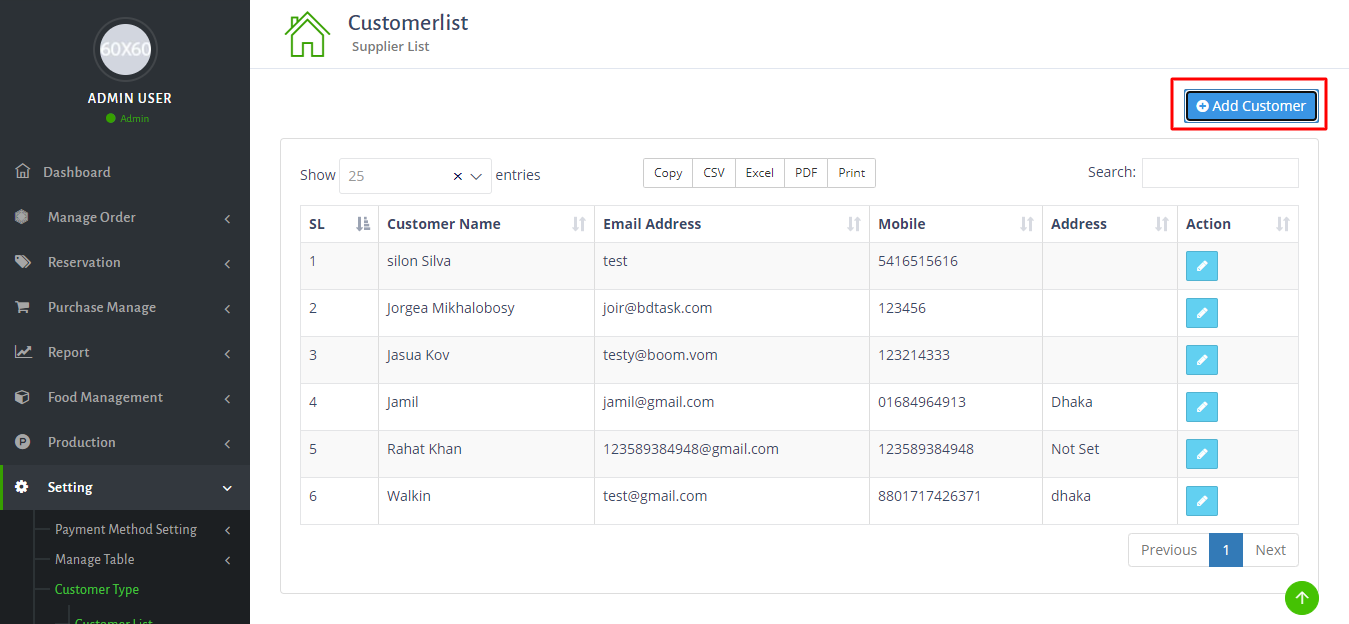Select Customer Type in the sidebar

click(96, 589)
